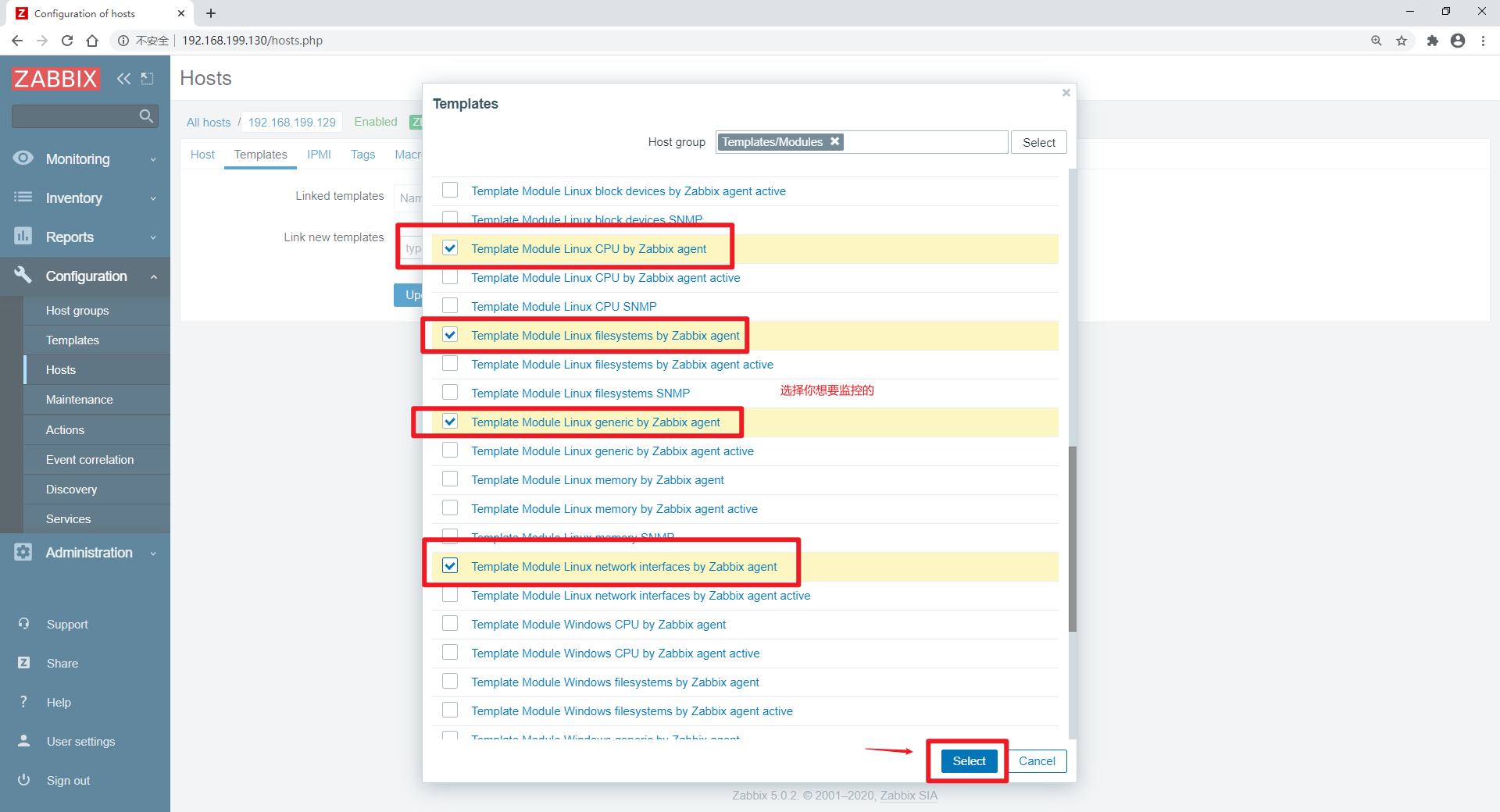Collapse the Configuration menu
This screenshot has width=1500, height=812.
[x=85, y=276]
